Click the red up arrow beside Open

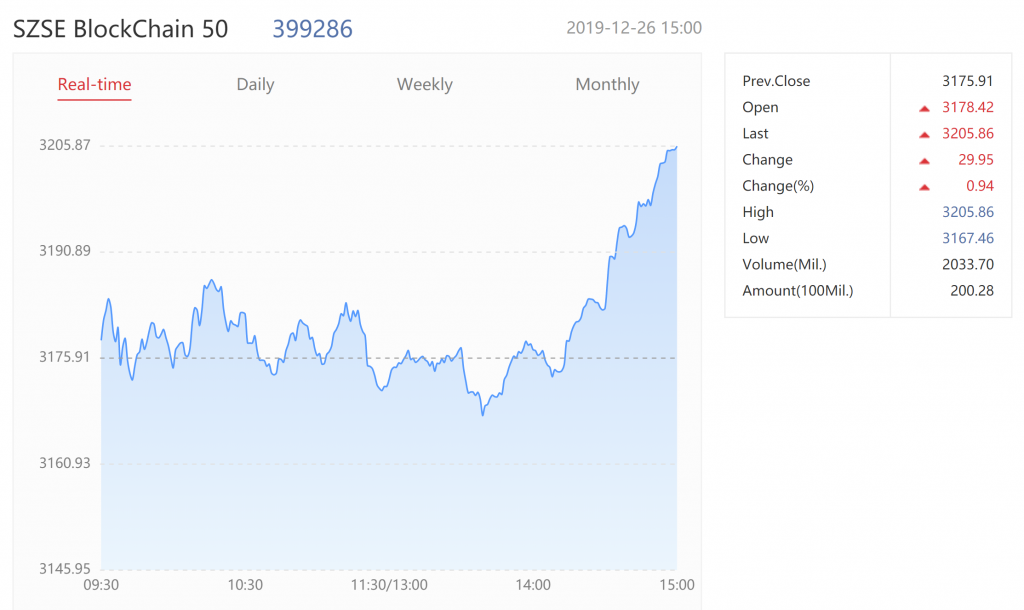click(x=924, y=108)
